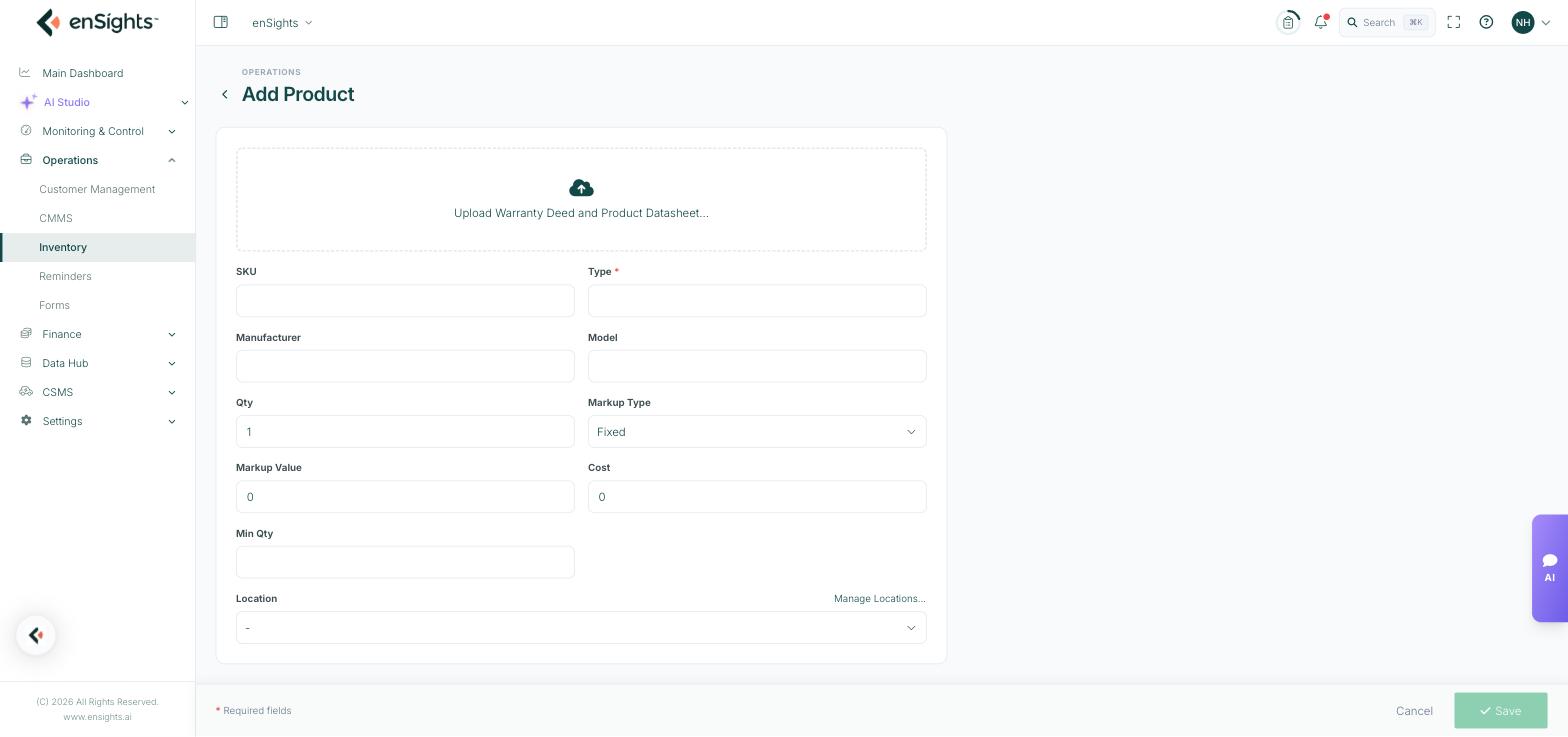Click the Operations briefcase icon
Image resolution: width=1568 pixels, height=737 pixels.
26,160
